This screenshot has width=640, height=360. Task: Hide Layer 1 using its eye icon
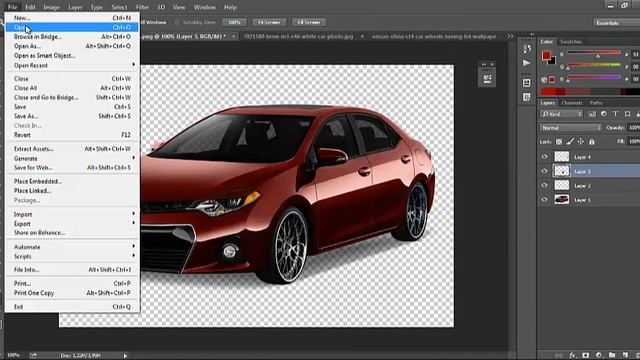click(x=544, y=200)
